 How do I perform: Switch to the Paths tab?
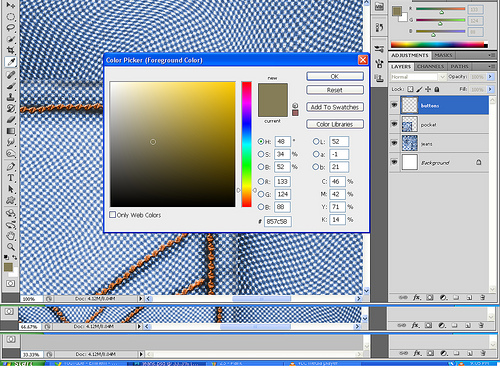459,66
